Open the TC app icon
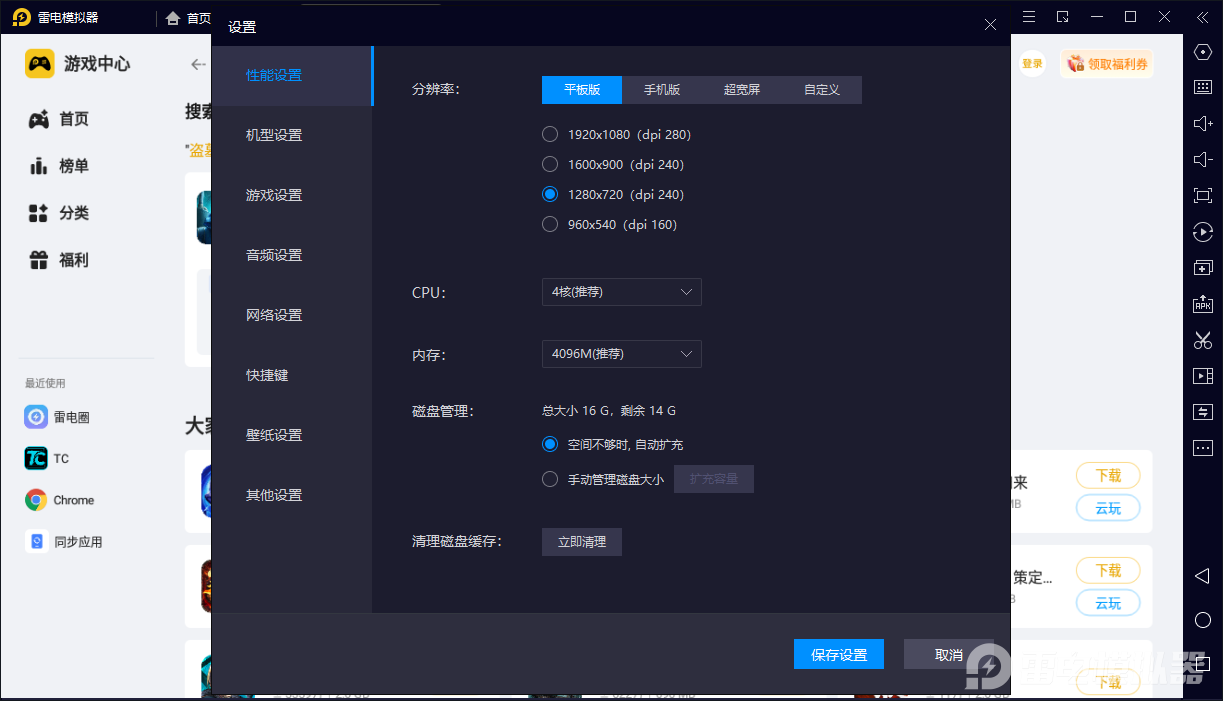The height and width of the screenshot is (701, 1223). 36,458
